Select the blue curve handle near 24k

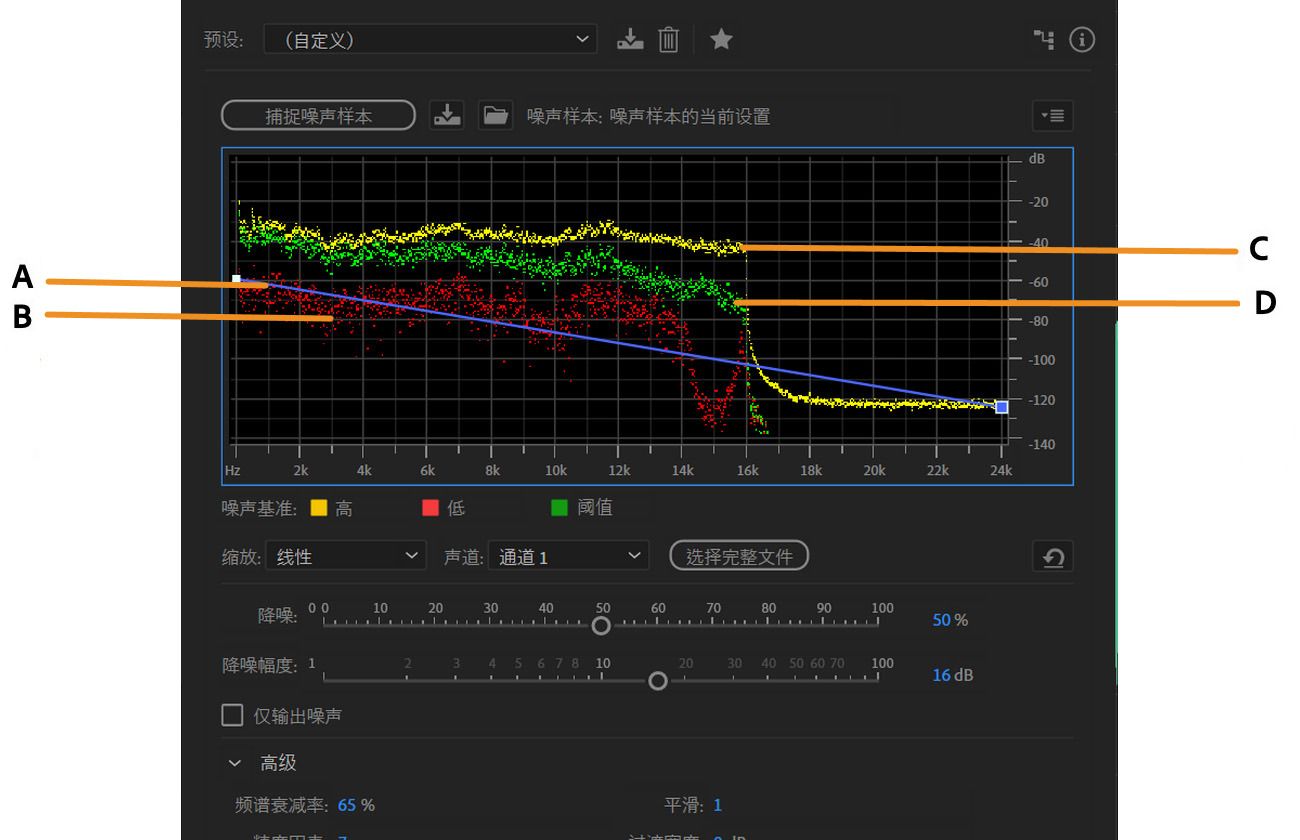[x=1000, y=406]
